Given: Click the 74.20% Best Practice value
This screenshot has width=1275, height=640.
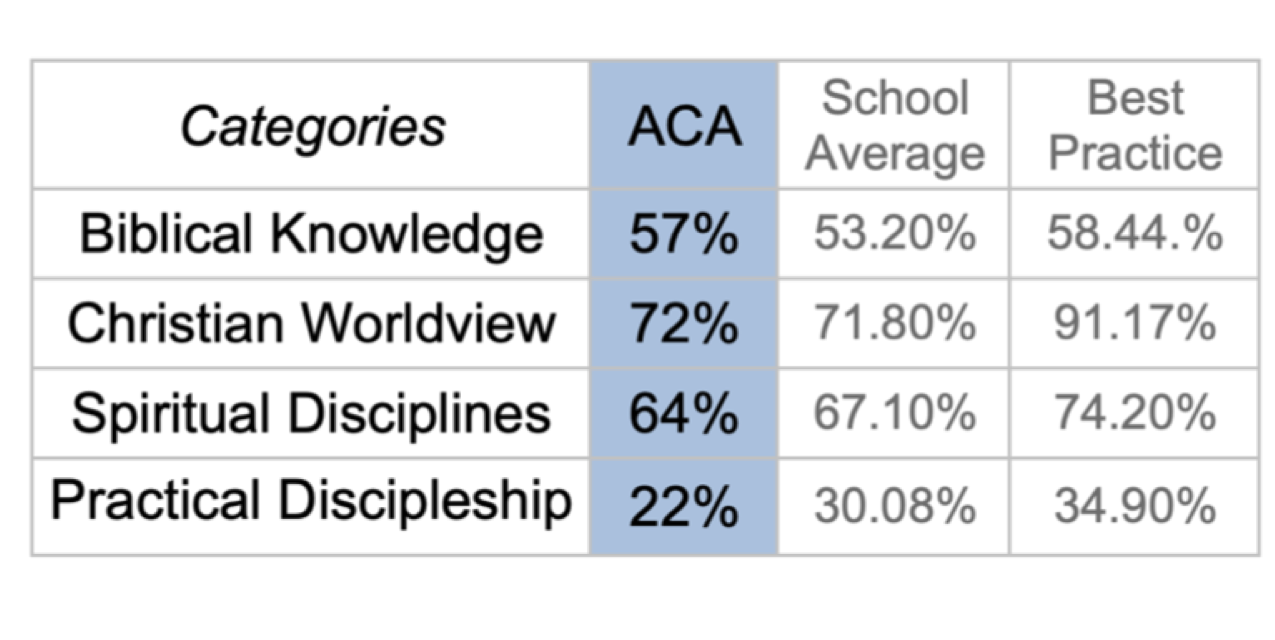Looking at the screenshot, I should pos(1134,414).
